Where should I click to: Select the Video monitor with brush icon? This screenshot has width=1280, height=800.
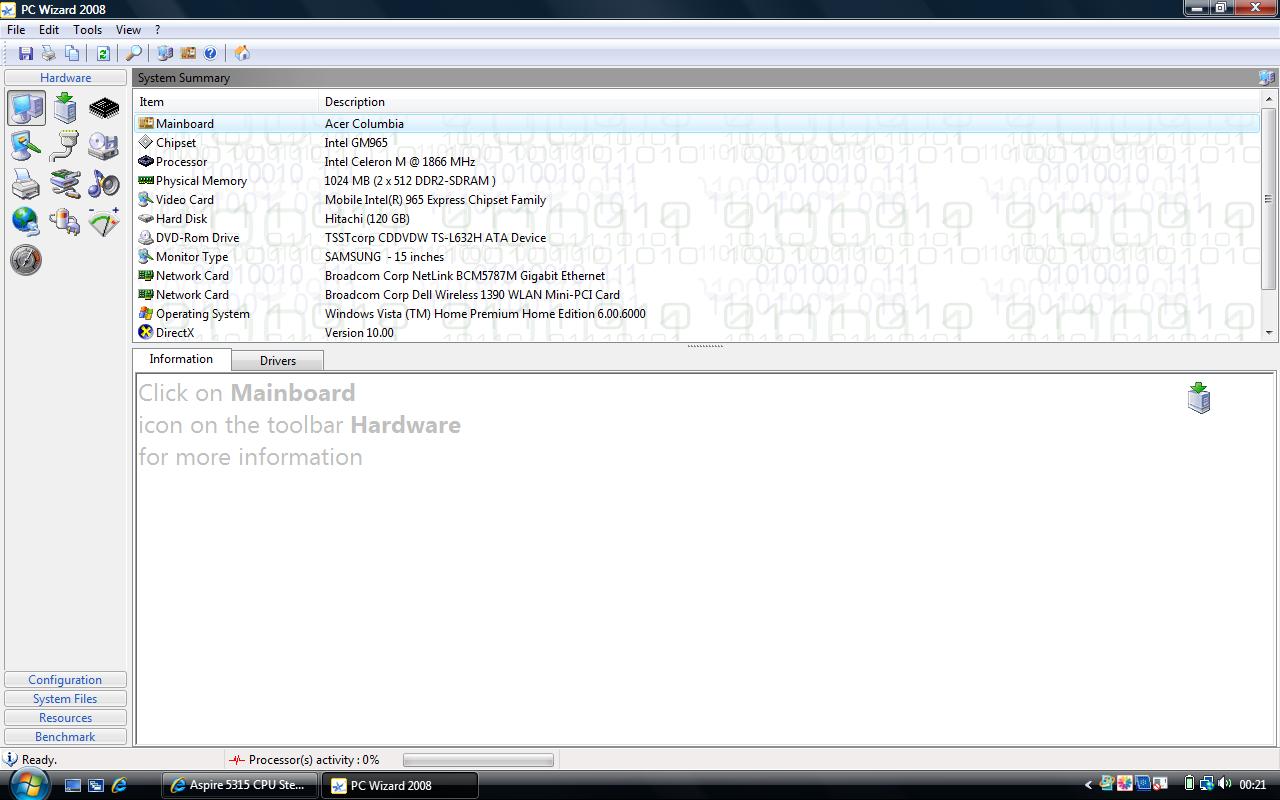tap(26, 146)
